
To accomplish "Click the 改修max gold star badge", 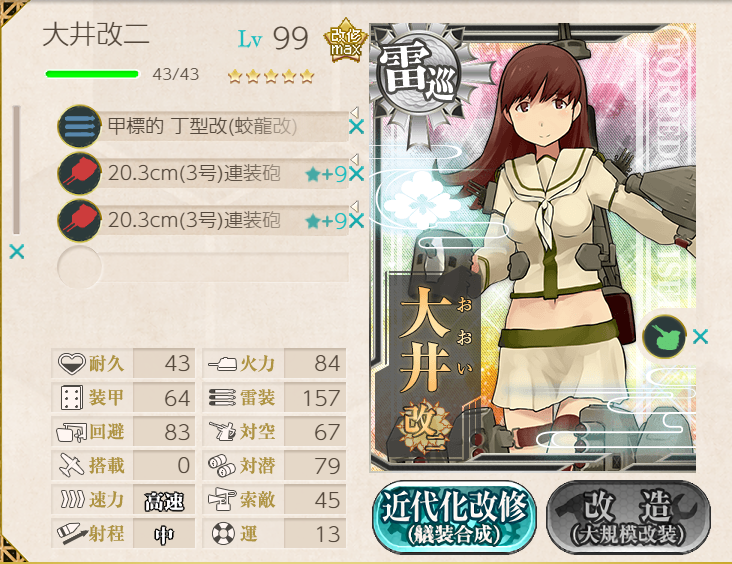I will pos(345,41).
